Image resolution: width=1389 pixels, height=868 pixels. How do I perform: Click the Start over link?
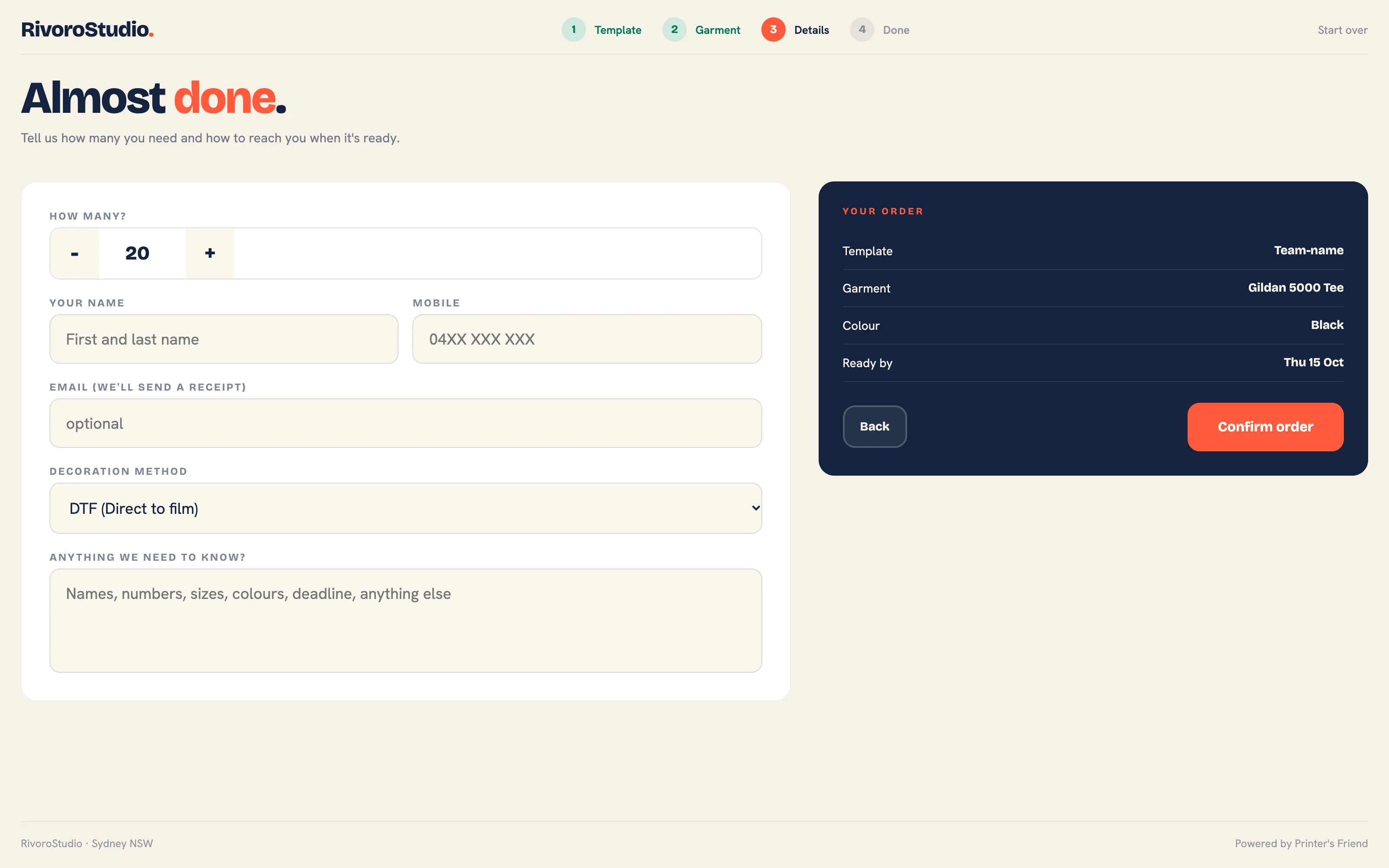pos(1343,30)
